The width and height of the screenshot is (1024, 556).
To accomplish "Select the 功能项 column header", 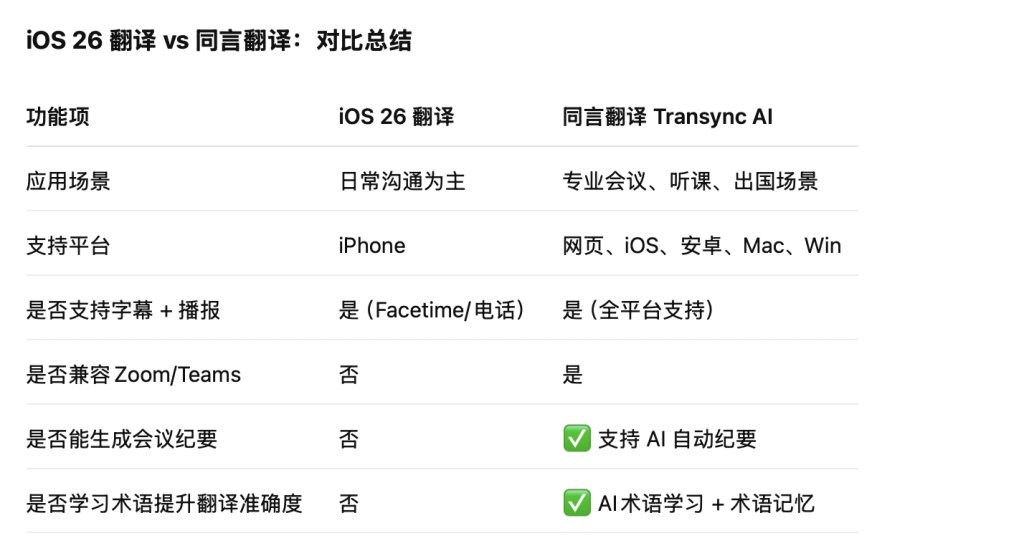I will click(58, 117).
